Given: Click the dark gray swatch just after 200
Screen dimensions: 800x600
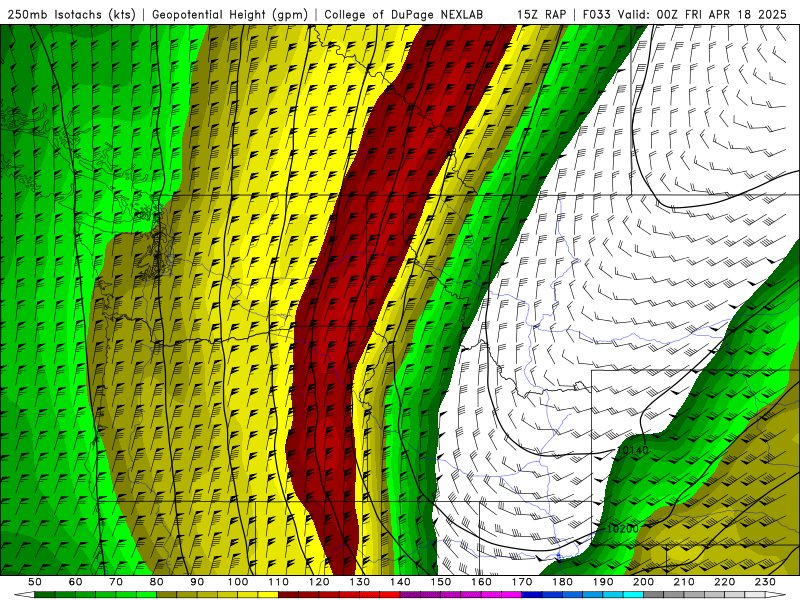Looking at the screenshot, I should click(x=654, y=595).
